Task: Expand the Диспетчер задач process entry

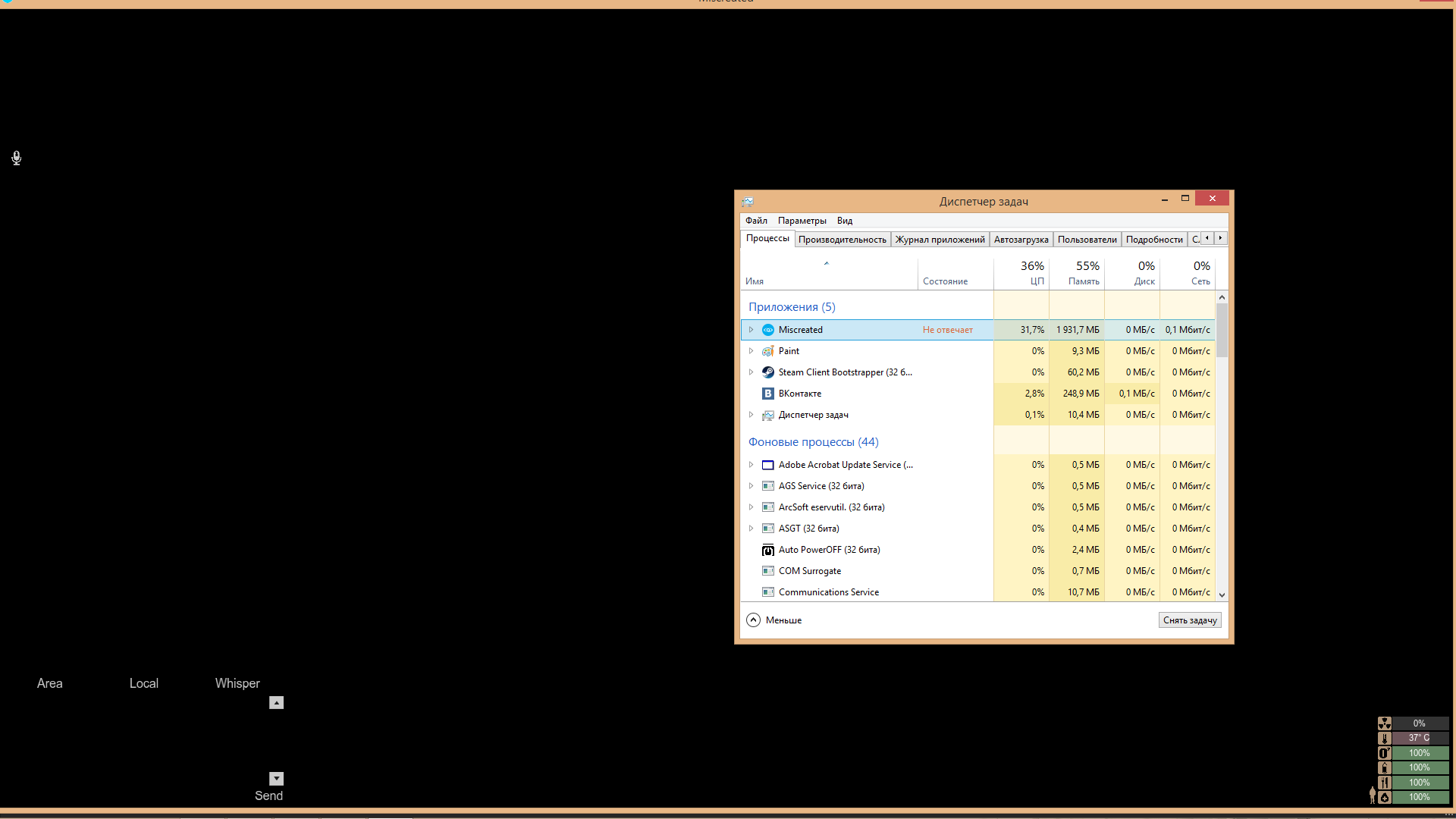Action: pyautogui.click(x=751, y=415)
